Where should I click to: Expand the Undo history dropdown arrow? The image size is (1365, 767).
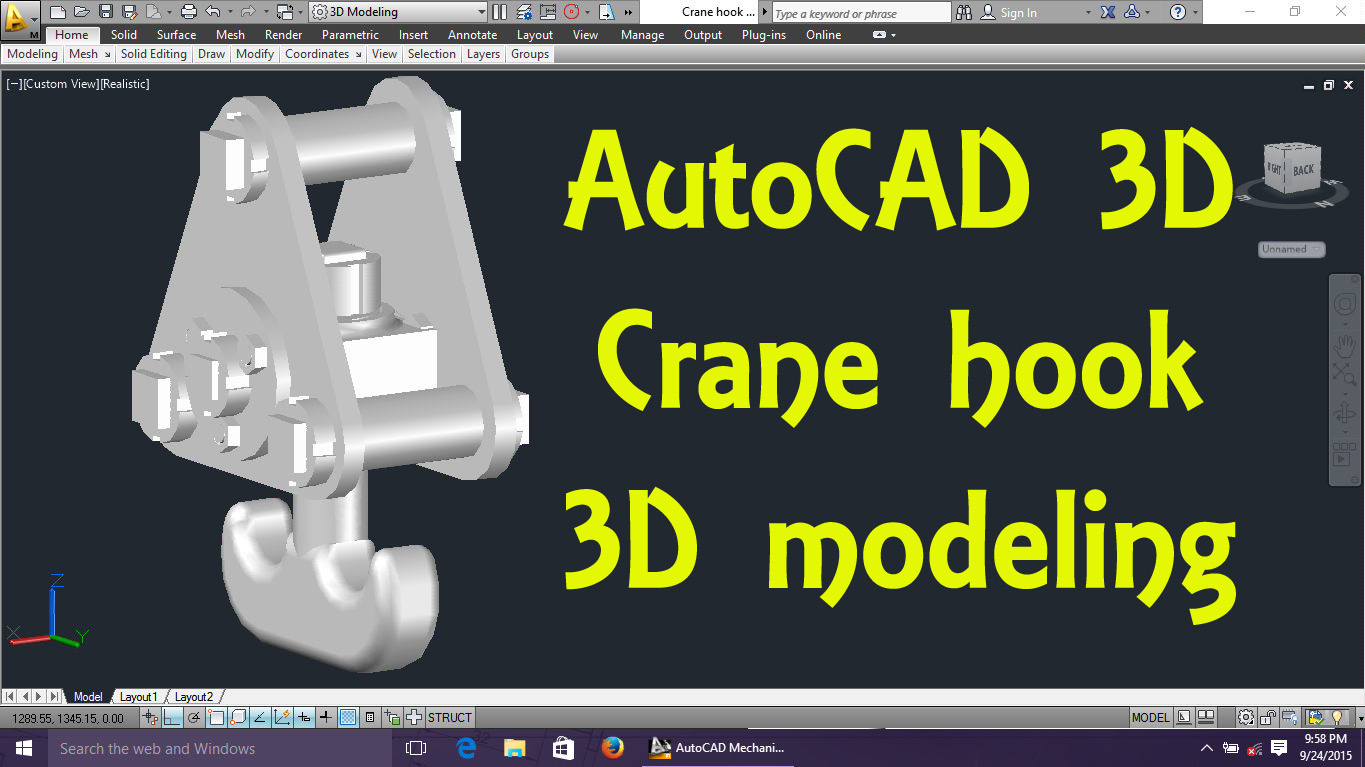tap(229, 12)
